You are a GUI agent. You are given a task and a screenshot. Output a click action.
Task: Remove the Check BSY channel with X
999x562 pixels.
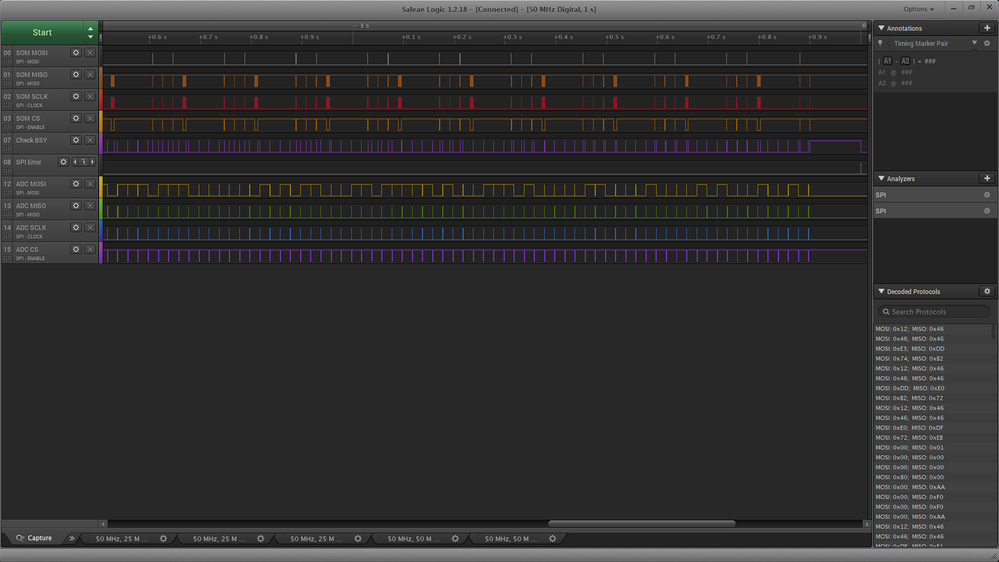(90, 140)
